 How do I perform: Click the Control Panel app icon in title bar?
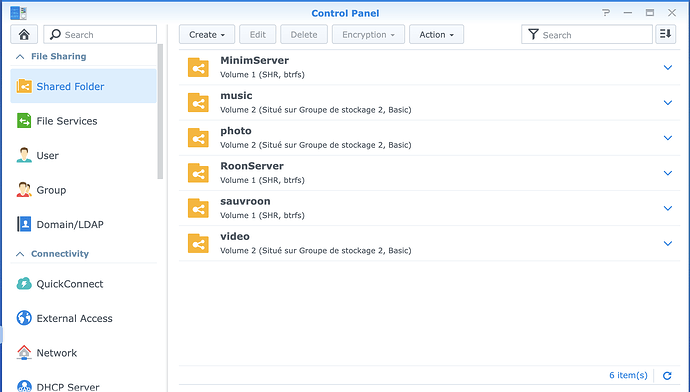click(18, 13)
